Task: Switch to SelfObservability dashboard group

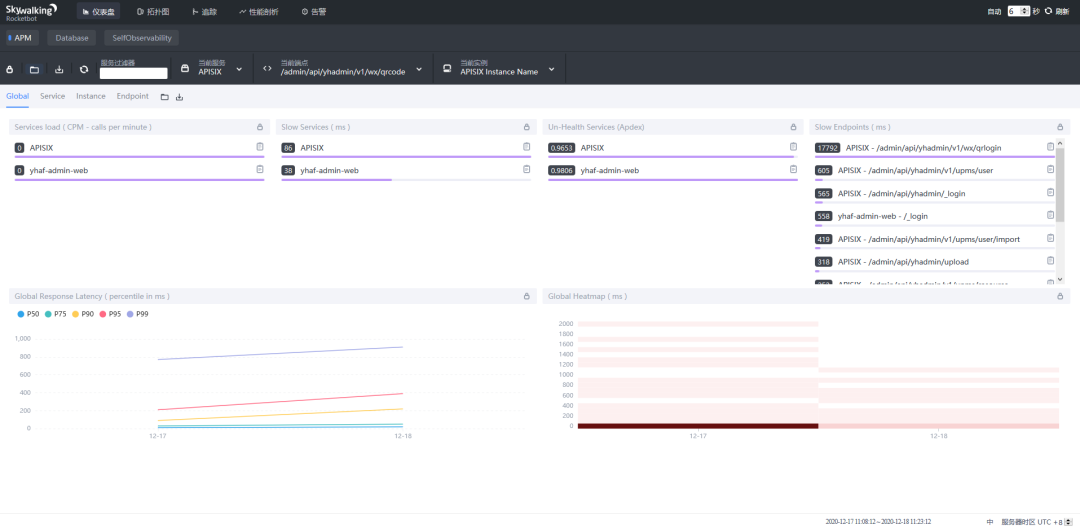Action: point(142,38)
